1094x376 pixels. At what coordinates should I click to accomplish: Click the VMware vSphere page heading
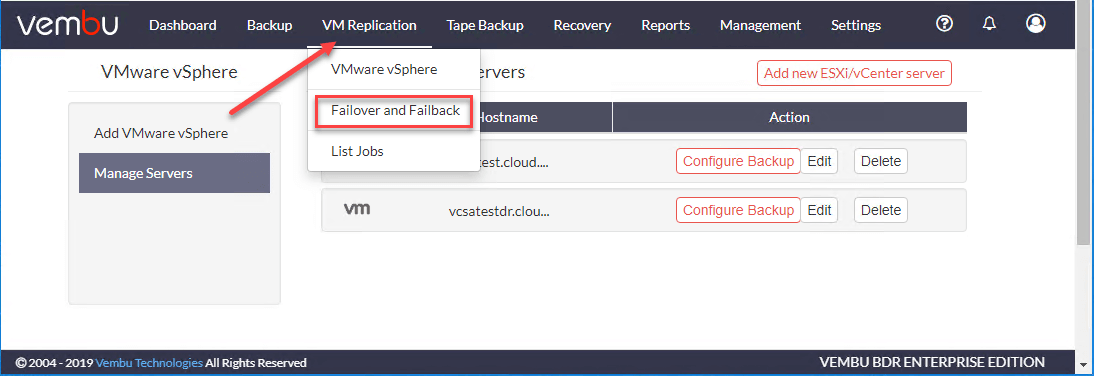coord(170,72)
